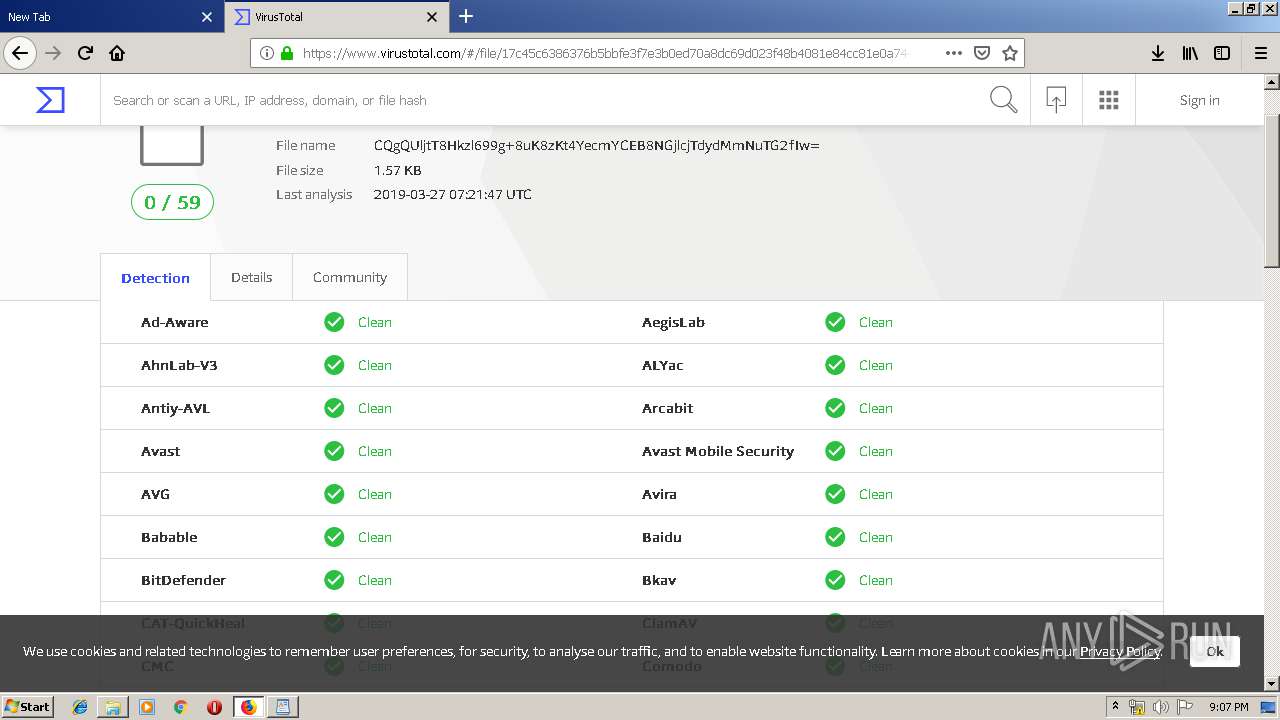
Task: Click the Bkav engine name
Action: coord(659,580)
